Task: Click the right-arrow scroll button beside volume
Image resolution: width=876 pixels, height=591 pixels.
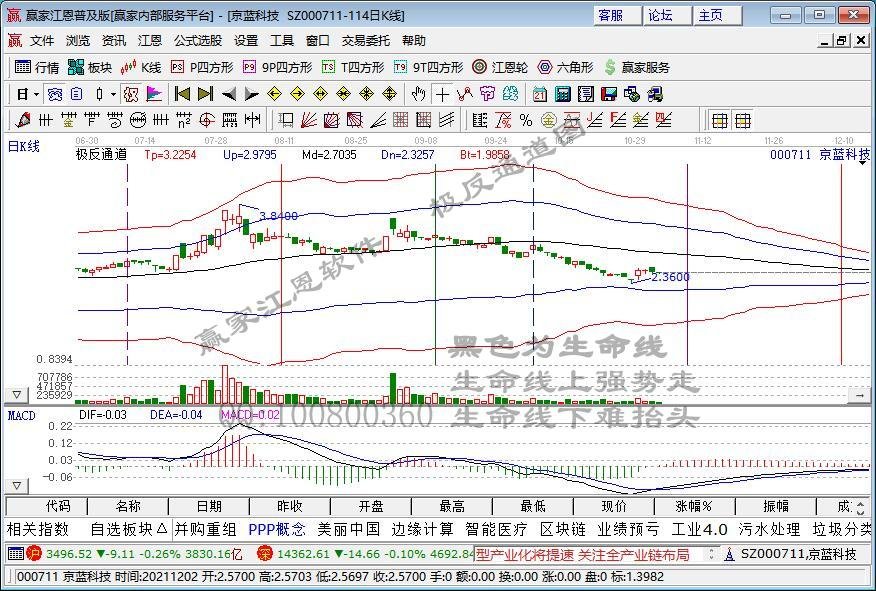Action: pos(859,395)
